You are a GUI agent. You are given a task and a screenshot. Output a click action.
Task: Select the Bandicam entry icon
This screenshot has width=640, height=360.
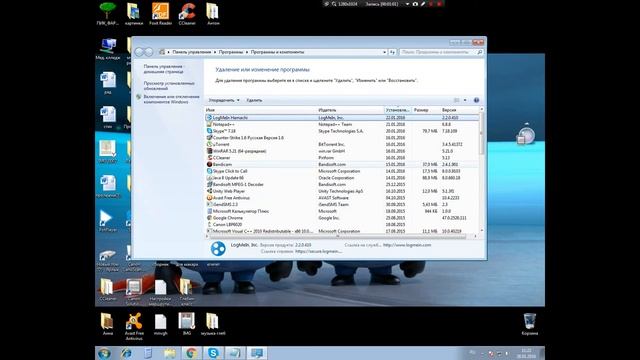click(209, 164)
